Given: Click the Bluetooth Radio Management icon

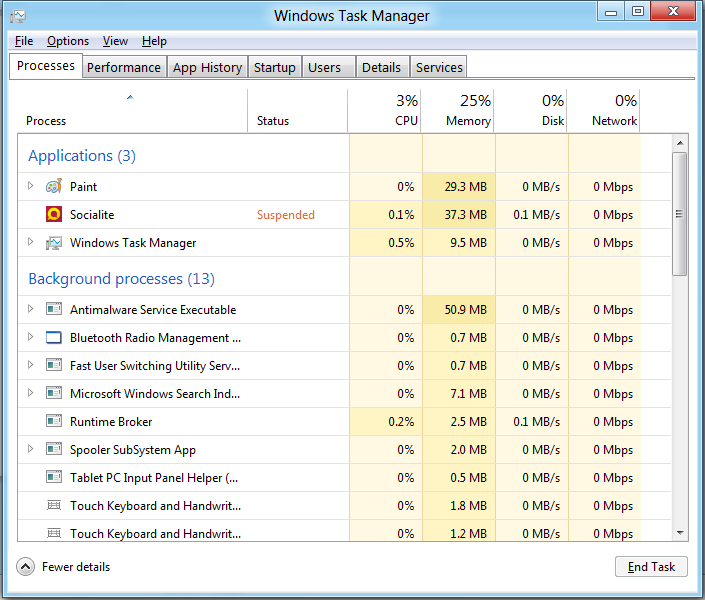Looking at the screenshot, I should pyautogui.click(x=53, y=338).
